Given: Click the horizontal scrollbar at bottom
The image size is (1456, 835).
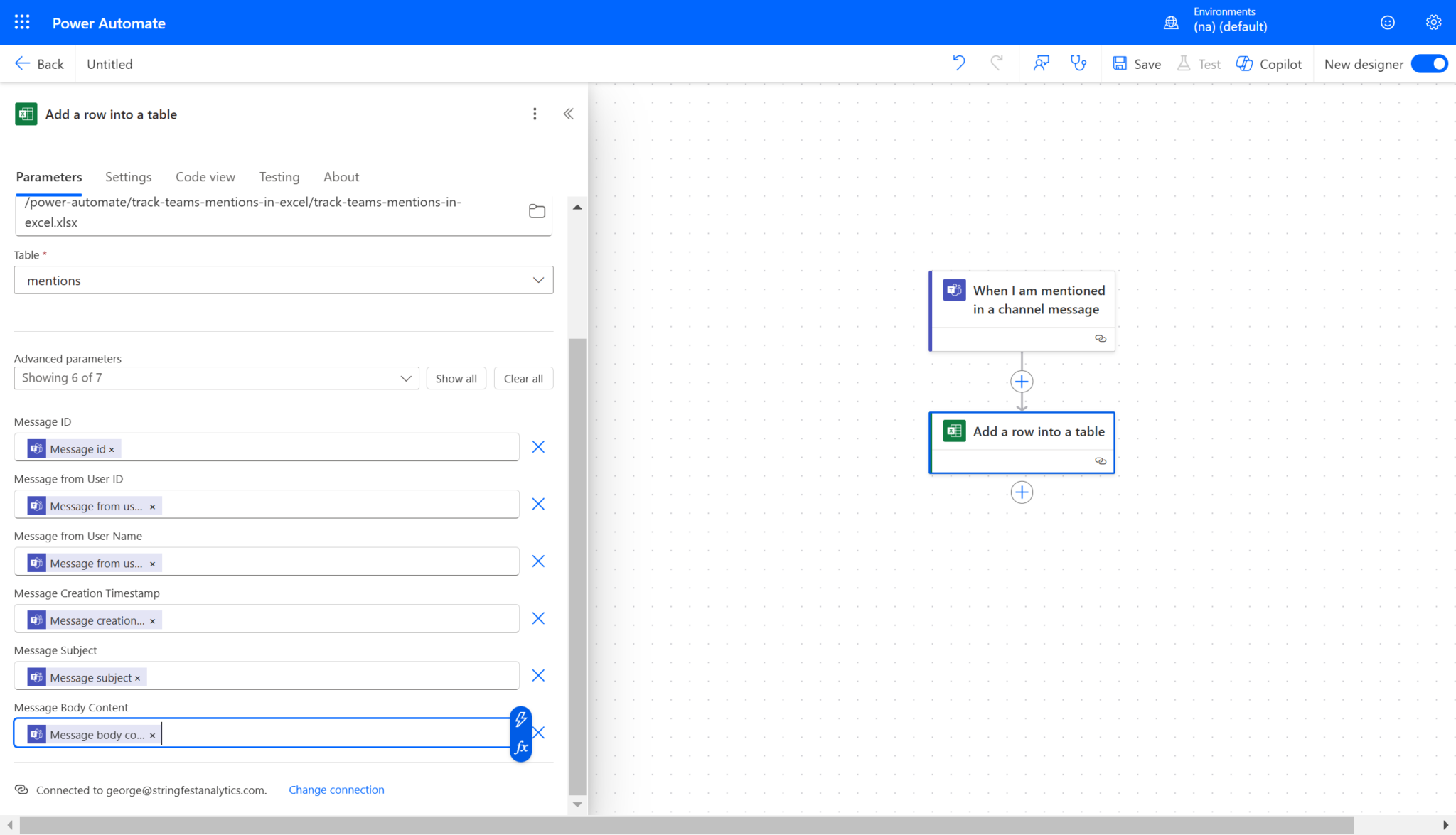Looking at the screenshot, I should (x=686, y=824).
